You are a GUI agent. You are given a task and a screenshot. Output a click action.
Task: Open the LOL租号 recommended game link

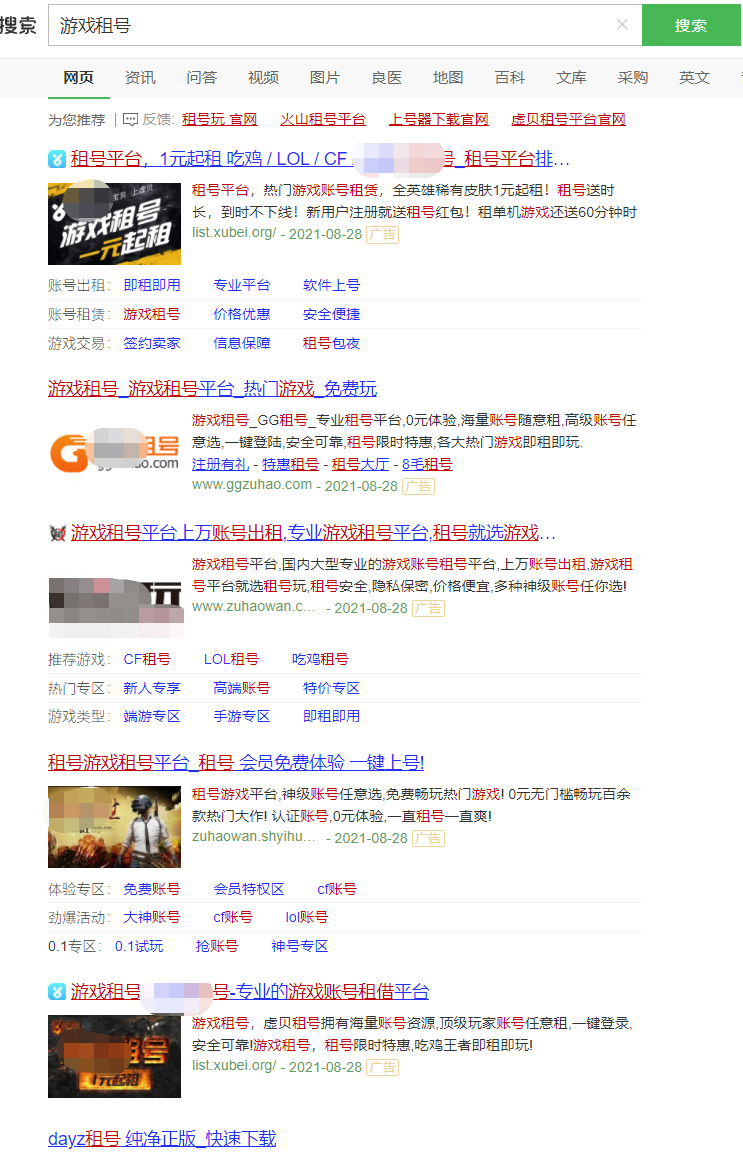[231, 659]
